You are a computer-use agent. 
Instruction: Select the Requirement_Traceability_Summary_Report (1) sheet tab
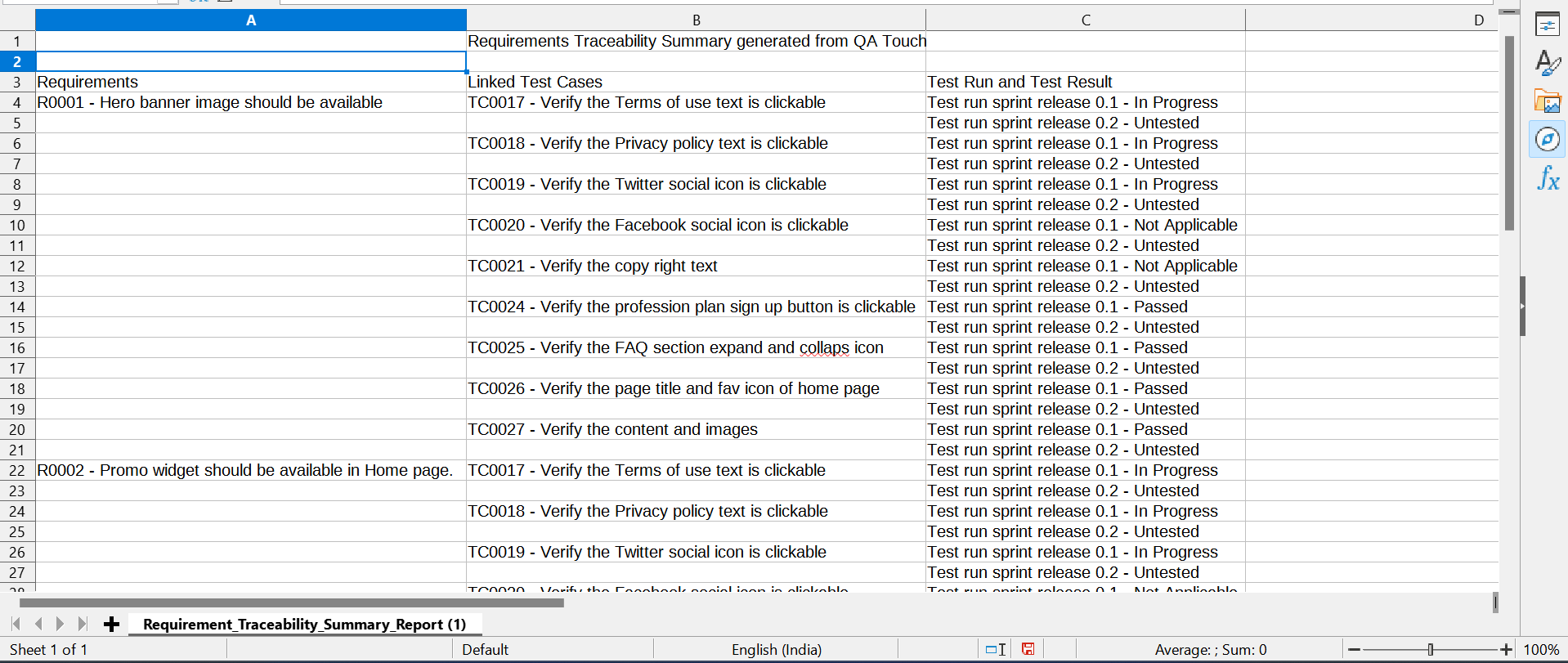(304, 625)
